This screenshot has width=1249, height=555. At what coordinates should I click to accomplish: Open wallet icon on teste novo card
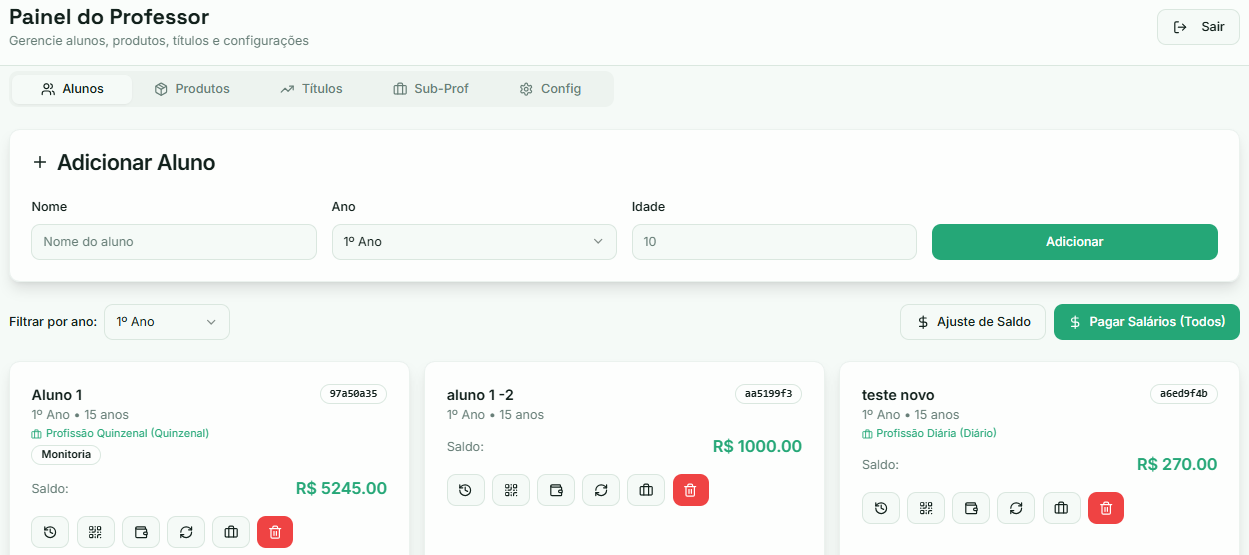pyautogui.click(x=971, y=508)
